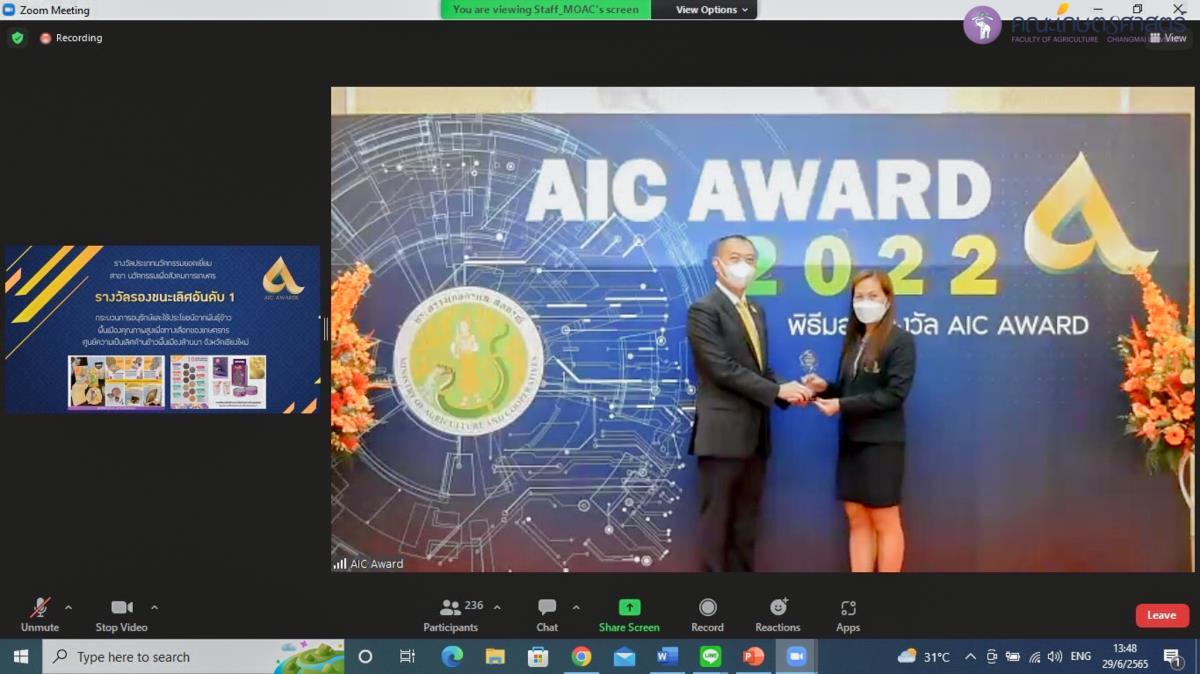Viewport: 1200px width, 674px height.
Task: Leave the meeting
Action: (1162, 615)
